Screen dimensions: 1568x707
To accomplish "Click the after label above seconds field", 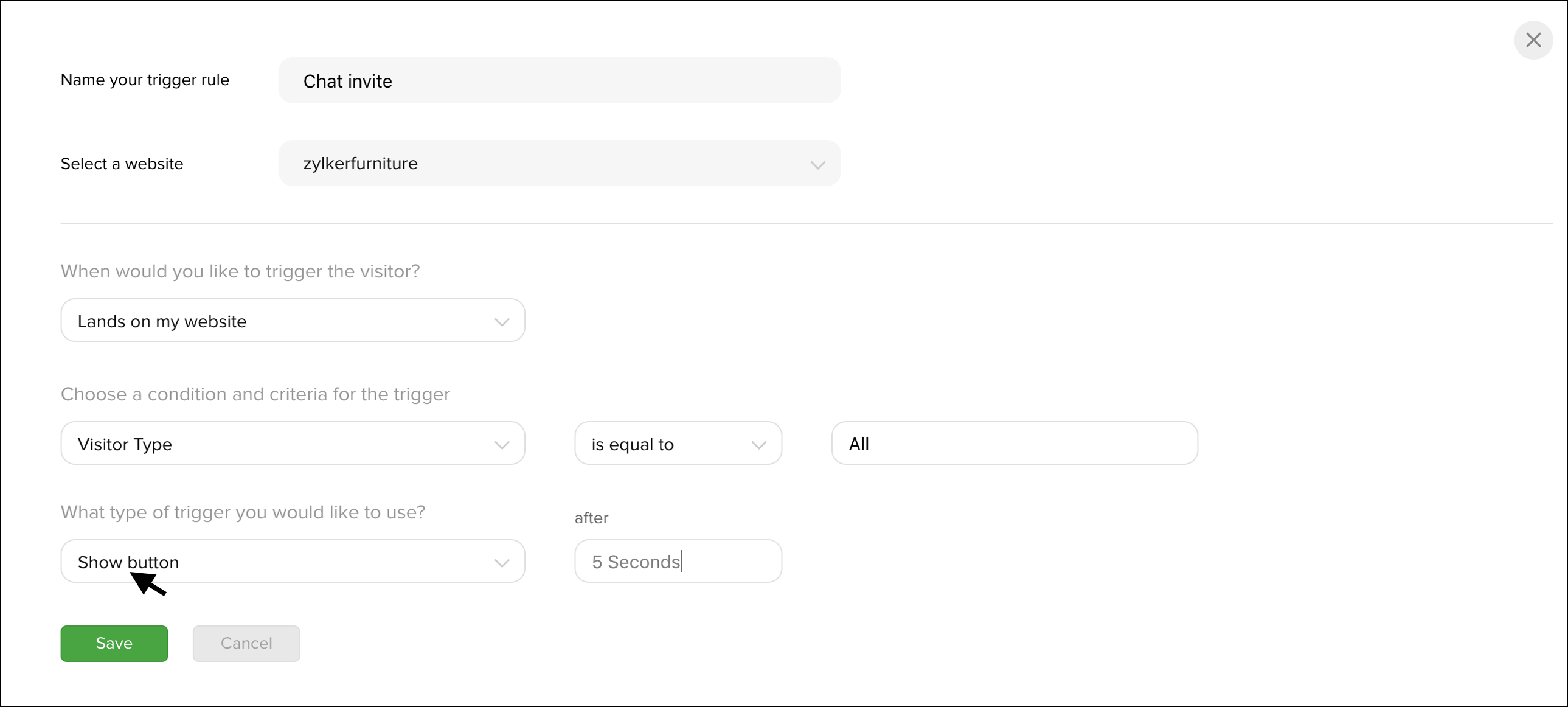I will pos(591,518).
